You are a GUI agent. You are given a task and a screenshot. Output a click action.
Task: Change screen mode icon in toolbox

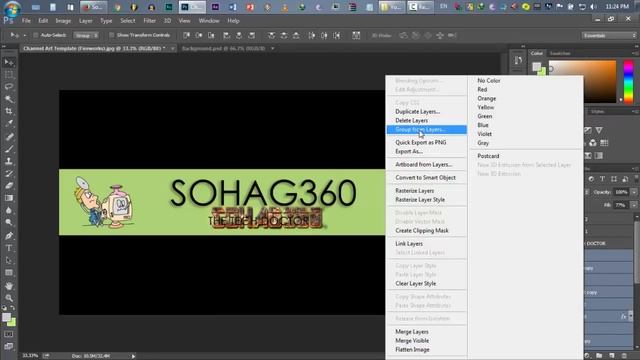click(x=9, y=347)
